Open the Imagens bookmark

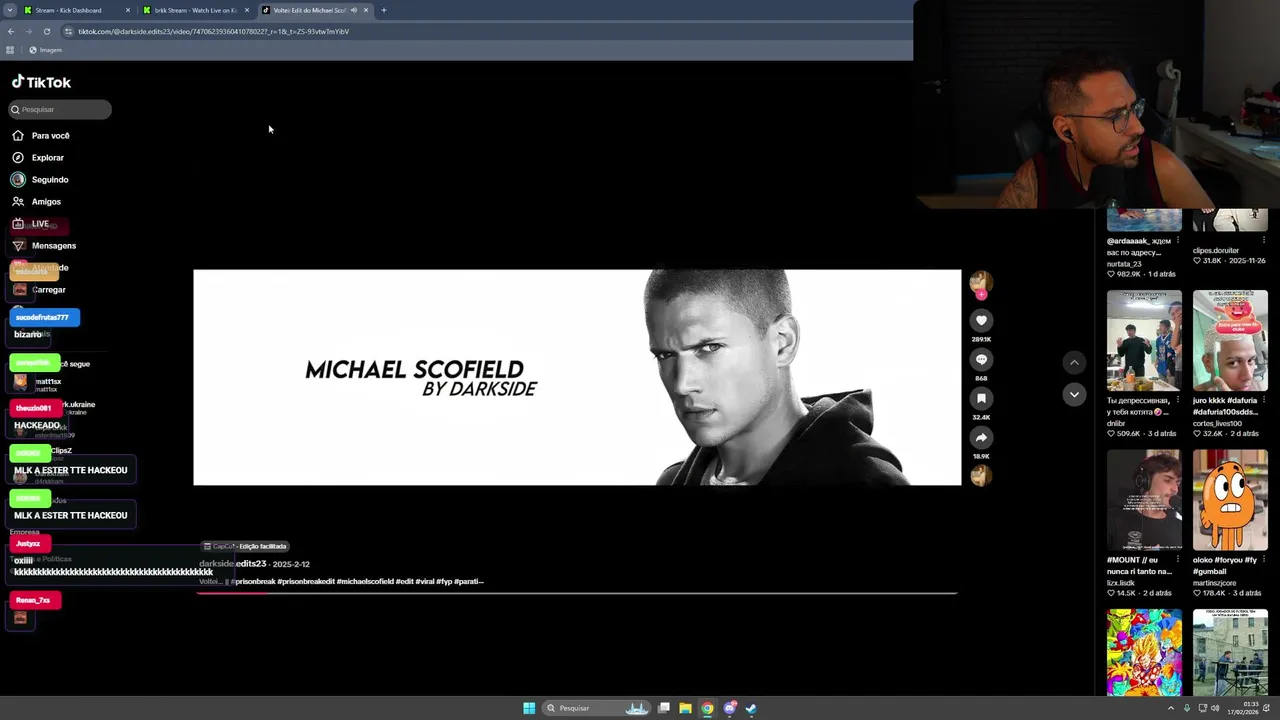[x=46, y=50]
